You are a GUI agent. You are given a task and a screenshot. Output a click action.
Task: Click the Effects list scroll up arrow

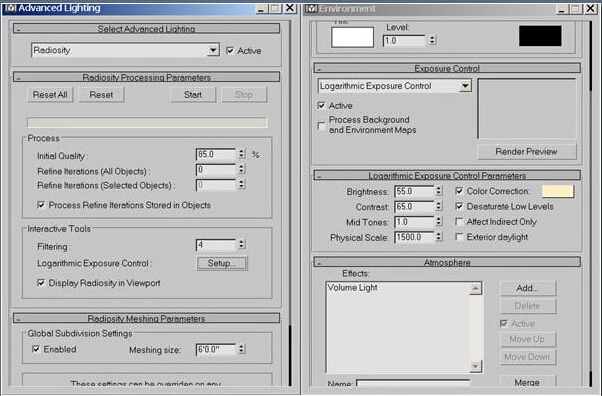(475, 288)
